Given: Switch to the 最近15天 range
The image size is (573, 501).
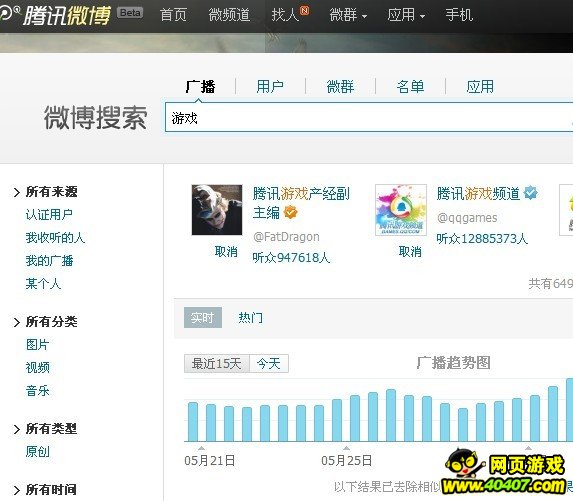Looking at the screenshot, I should pos(217,364).
